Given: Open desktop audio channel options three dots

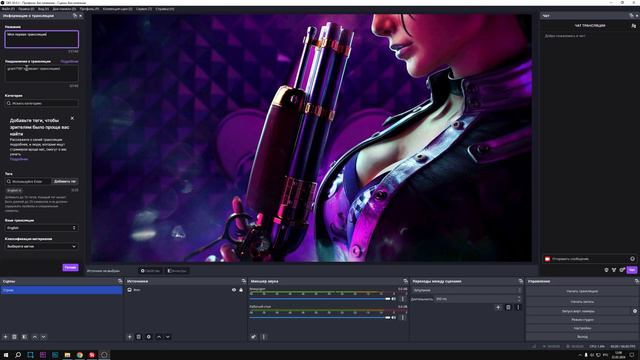Looking at the screenshot, I should click(402, 317).
